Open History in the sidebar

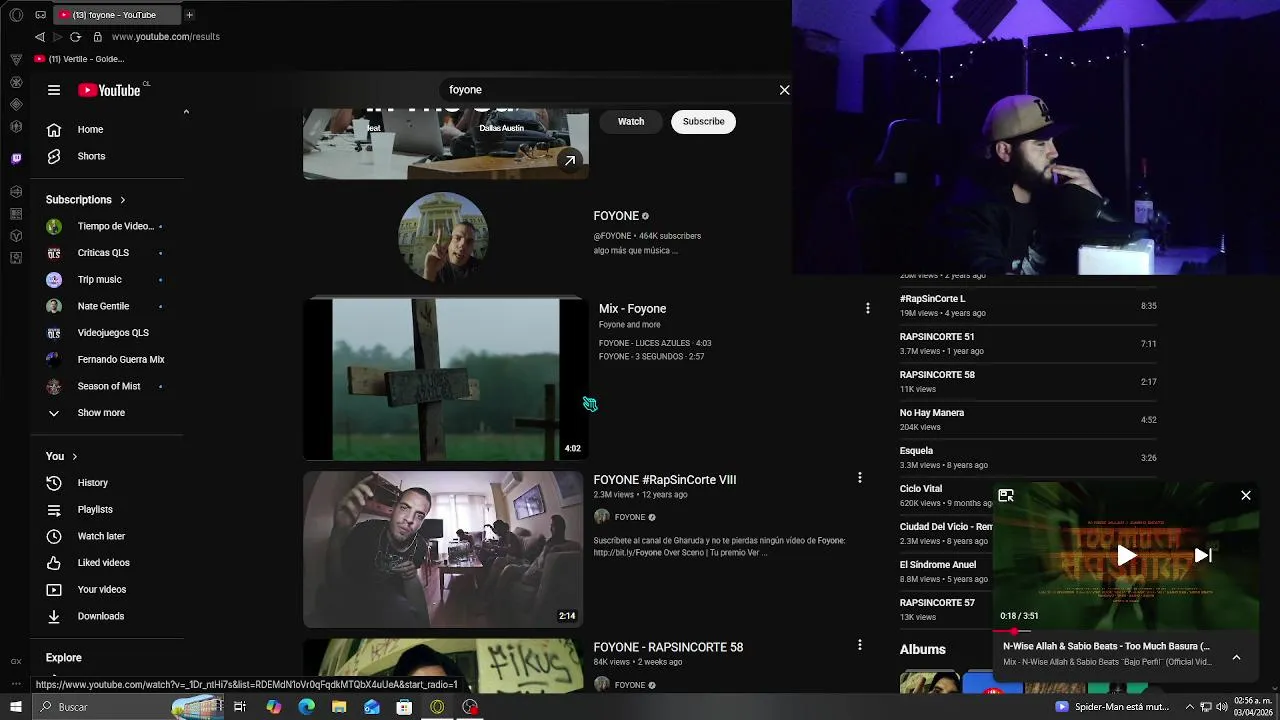click(x=108, y=483)
